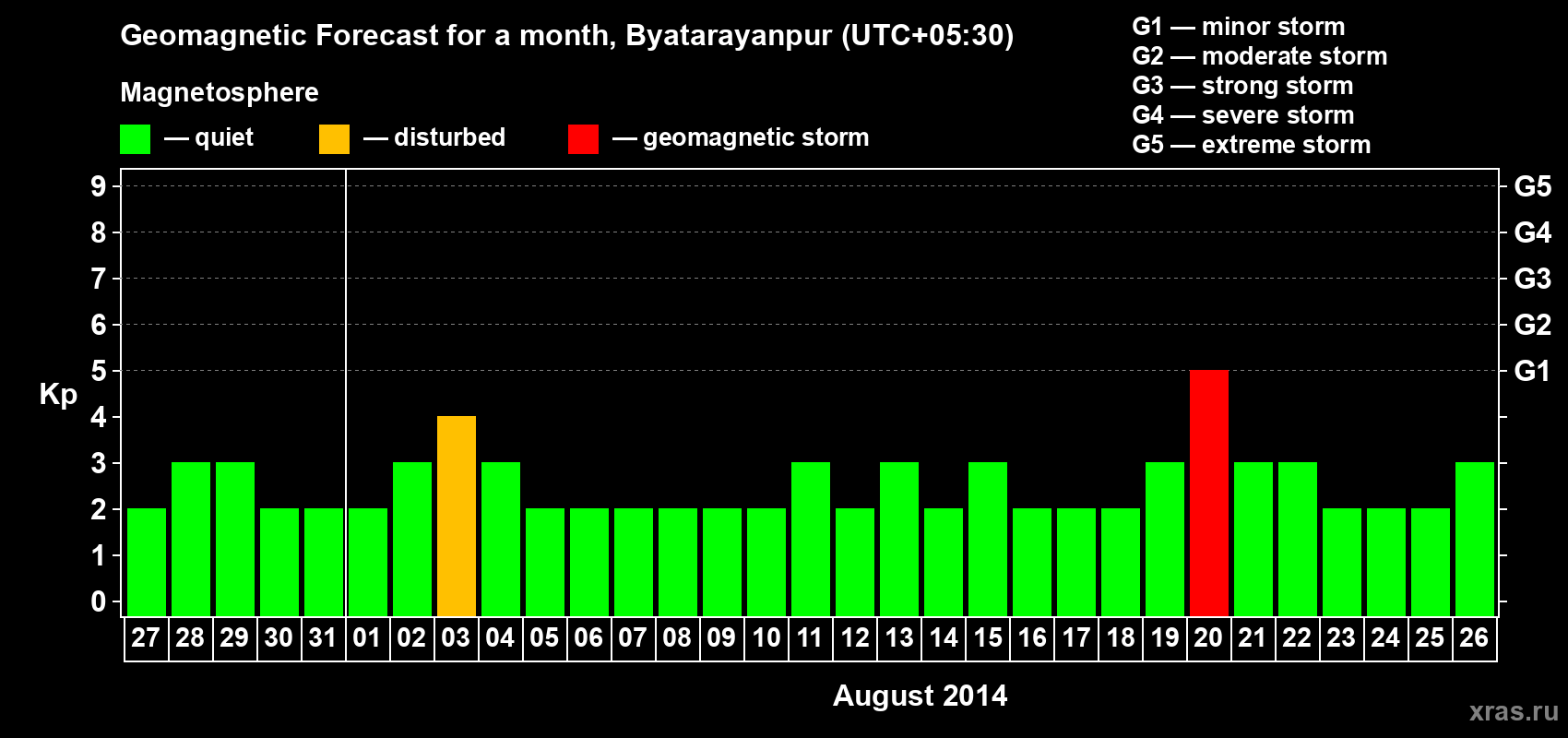Select the red bar for day 20
Viewport: 1568px width, 738px height.
tap(1209, 493)
